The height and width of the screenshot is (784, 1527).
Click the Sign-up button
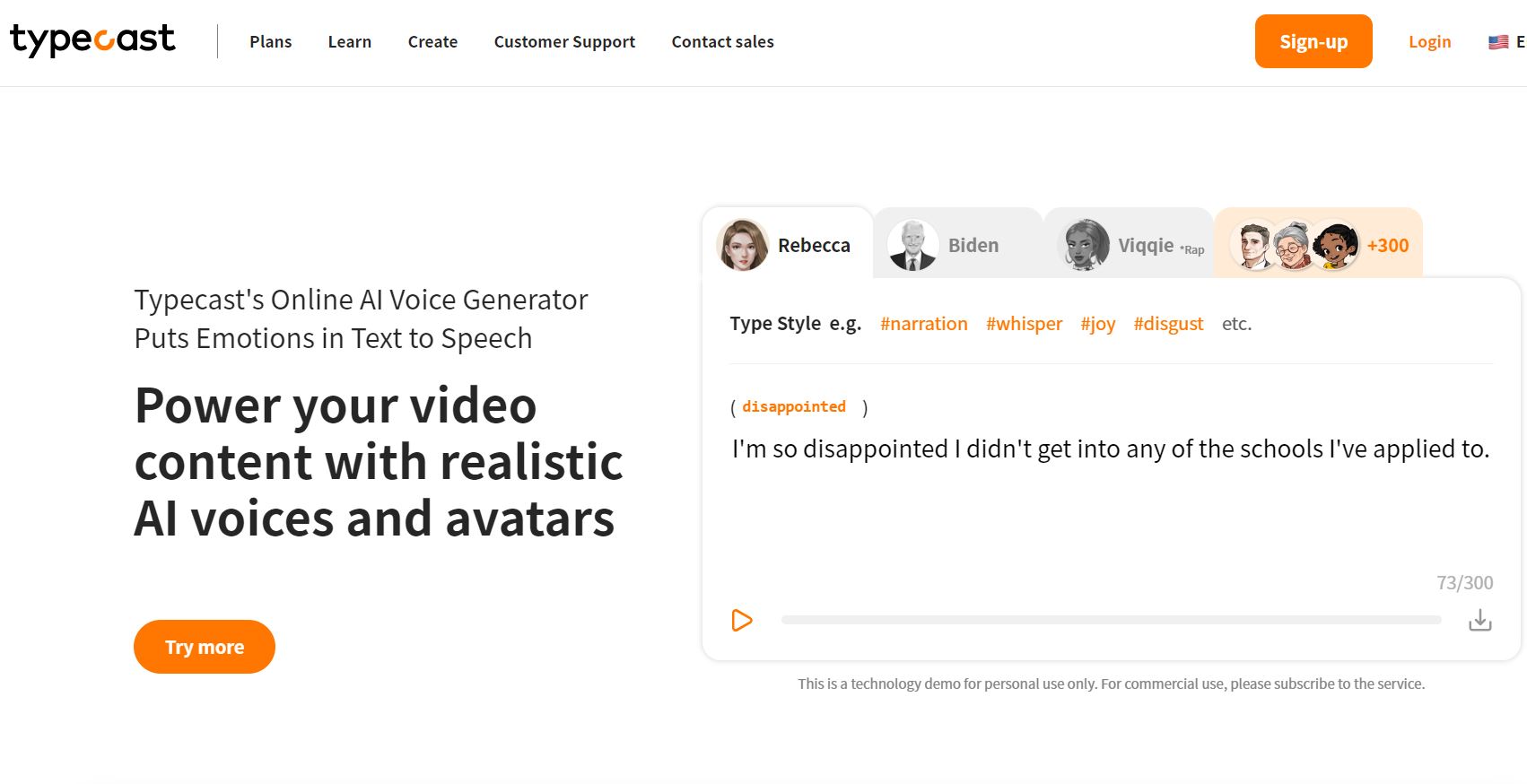click(1313, 41)
